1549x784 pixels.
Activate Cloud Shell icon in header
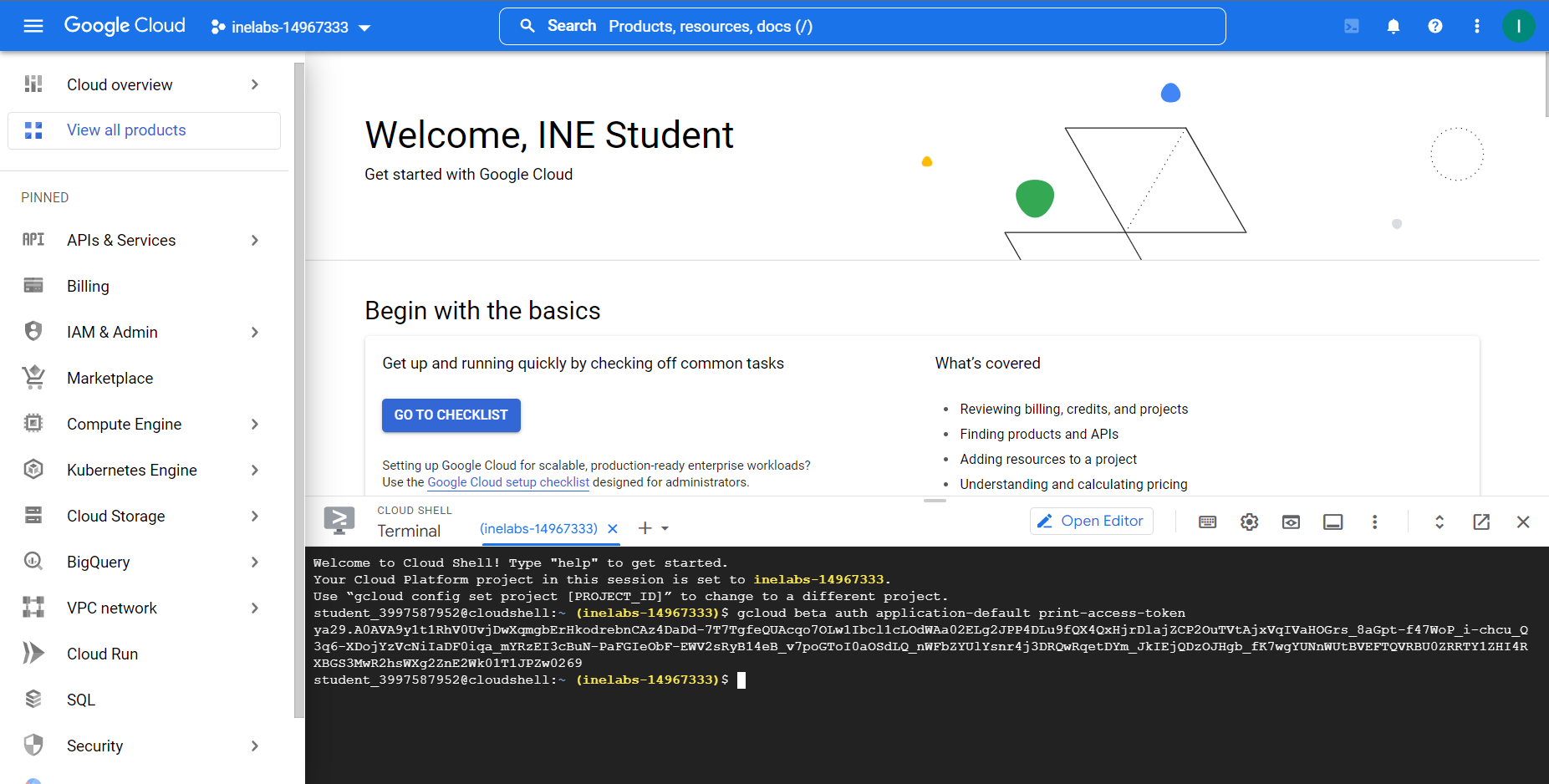pos(1352,26)
